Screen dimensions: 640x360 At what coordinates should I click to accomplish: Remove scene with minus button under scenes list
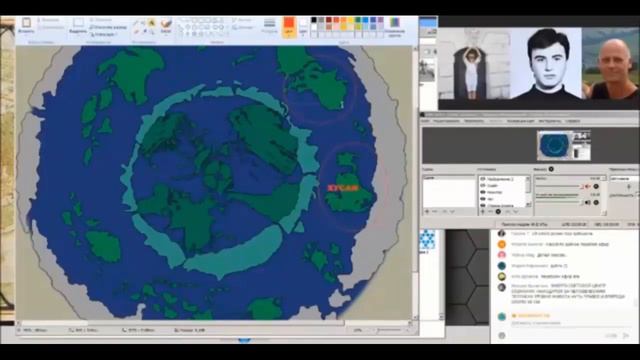[x=434, y=211]
